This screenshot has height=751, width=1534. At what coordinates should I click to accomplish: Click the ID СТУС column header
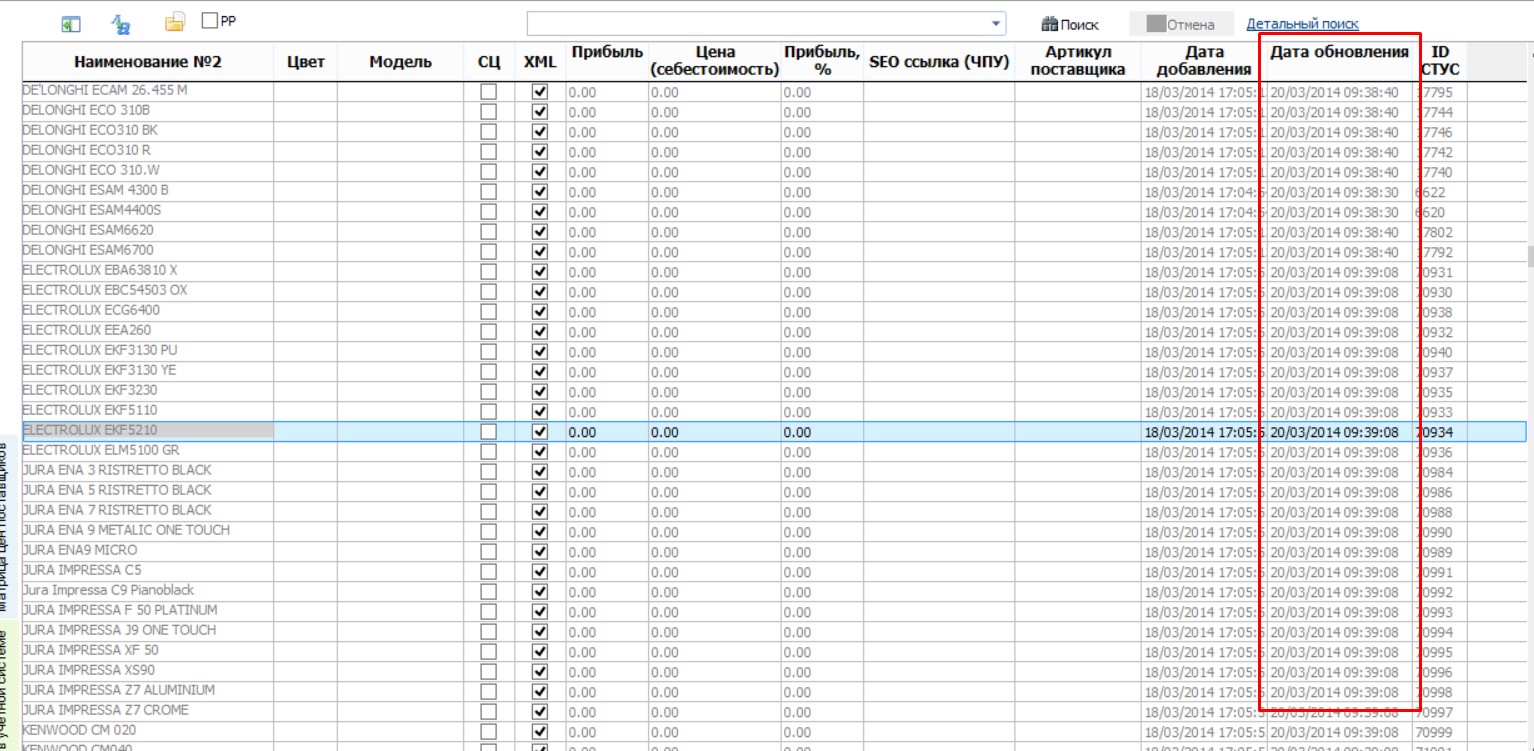[x=1440, y=62]
